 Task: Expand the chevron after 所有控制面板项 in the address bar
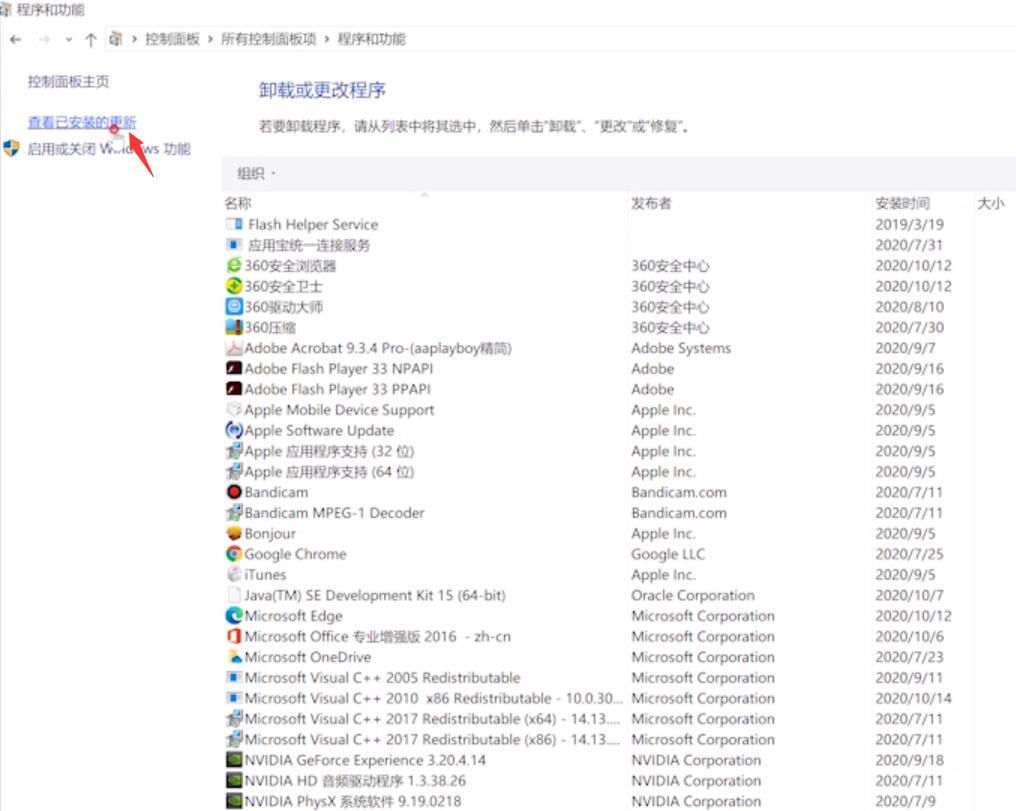tap(327, 40)
